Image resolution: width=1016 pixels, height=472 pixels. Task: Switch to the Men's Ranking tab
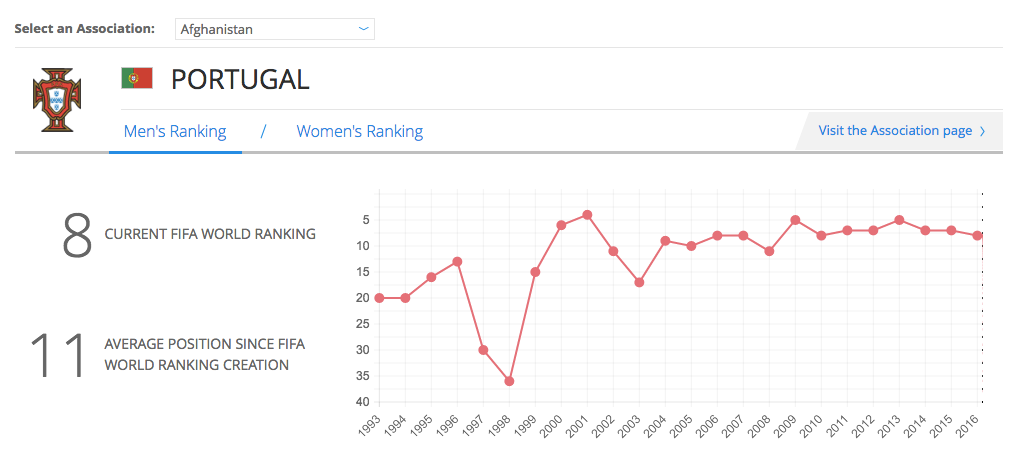175,131
